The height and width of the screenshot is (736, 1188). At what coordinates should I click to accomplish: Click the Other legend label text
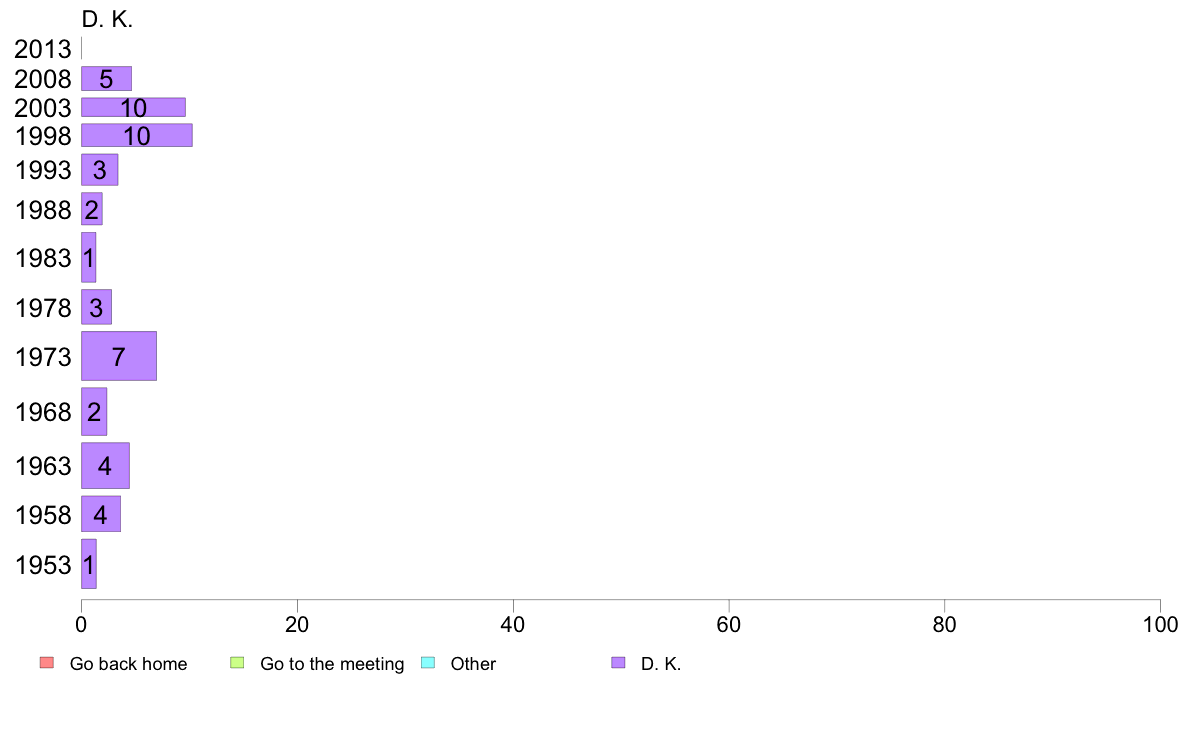click(473, 664)
